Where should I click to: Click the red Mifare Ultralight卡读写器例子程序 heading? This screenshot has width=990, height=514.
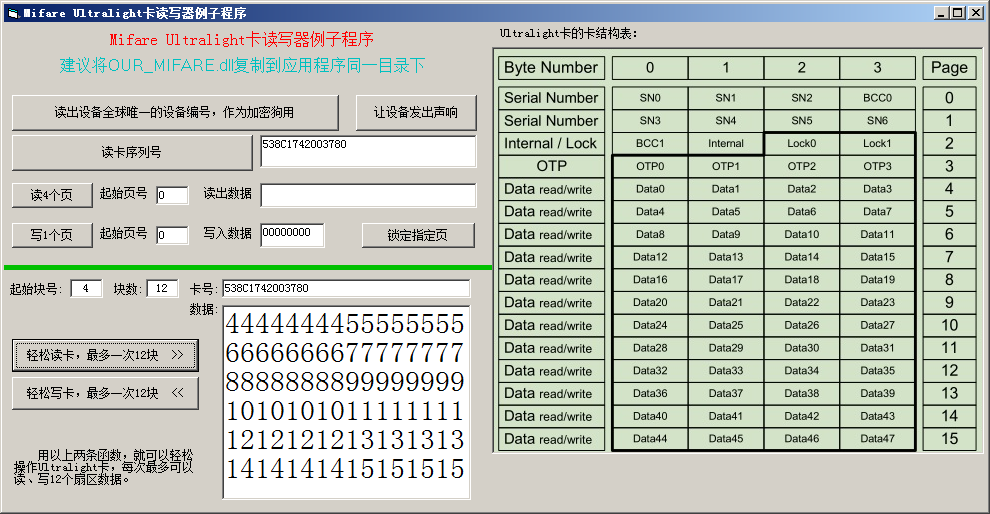click(x=242, y=40)
